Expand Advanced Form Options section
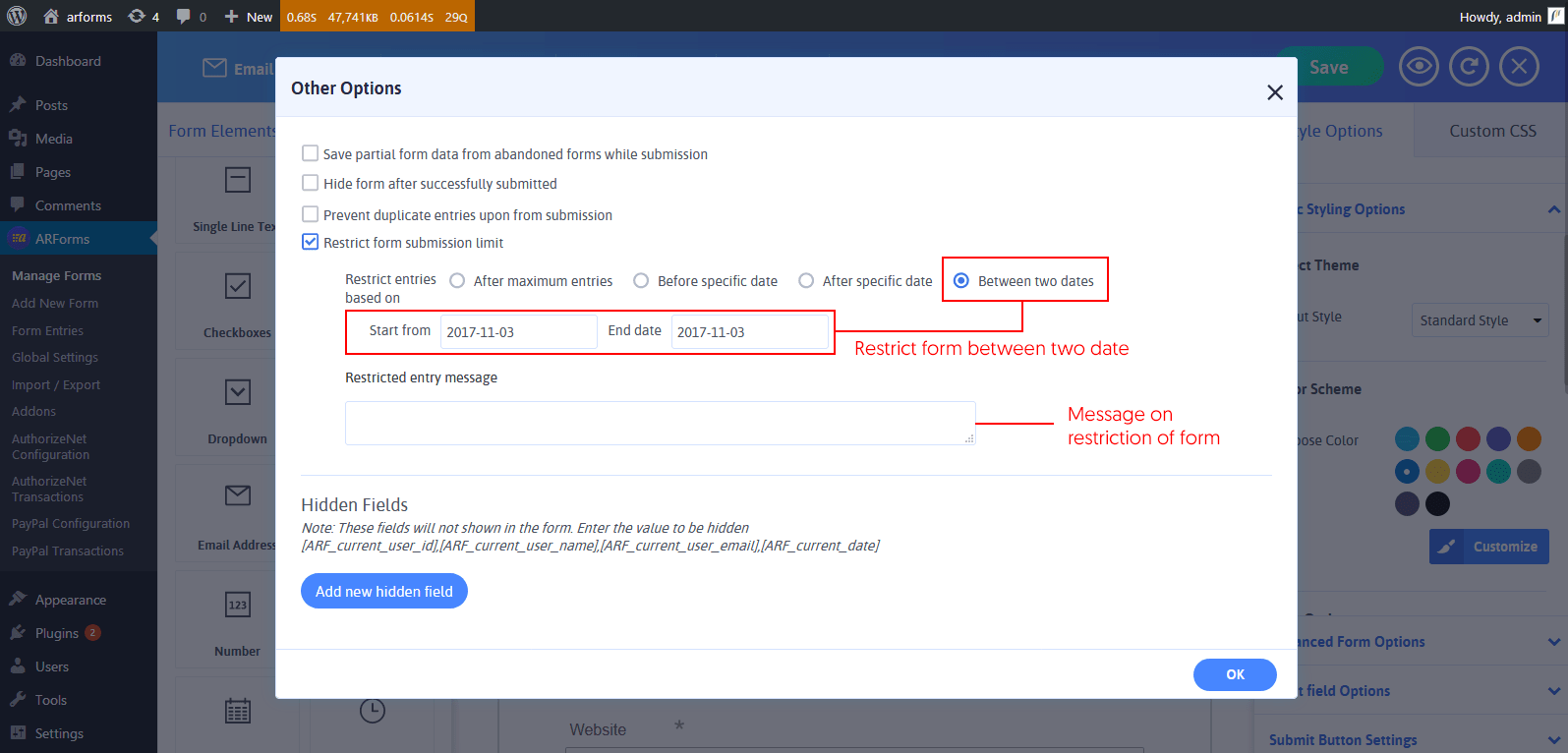 pos(1554,642)
